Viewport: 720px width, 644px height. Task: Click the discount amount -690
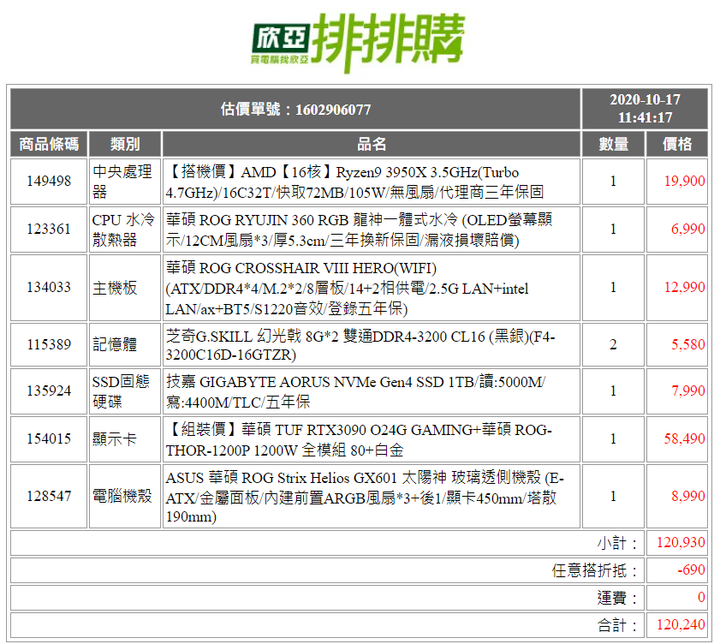click(x=692, y=570)
